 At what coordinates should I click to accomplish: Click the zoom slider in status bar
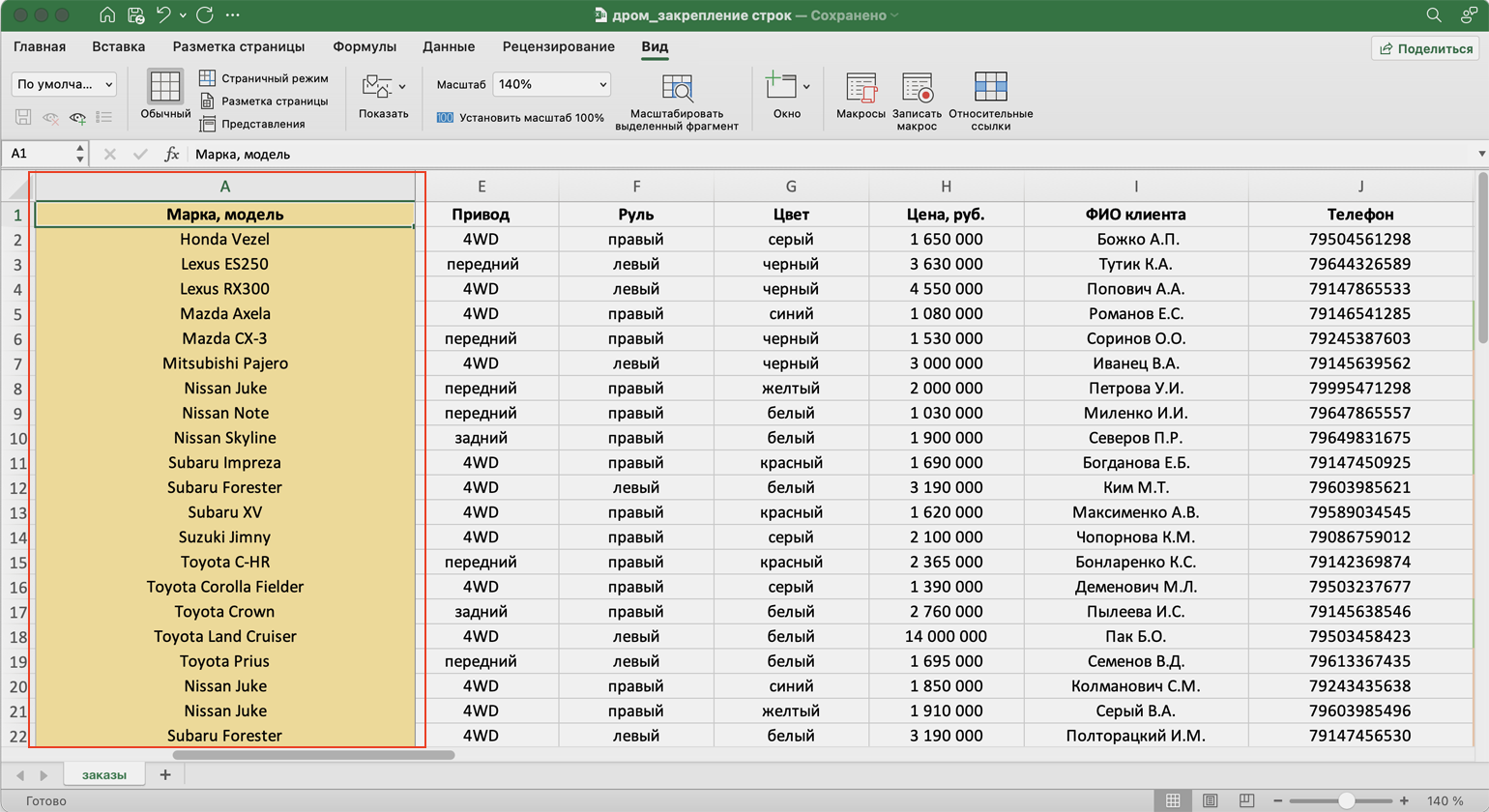tap(1346, 800)
